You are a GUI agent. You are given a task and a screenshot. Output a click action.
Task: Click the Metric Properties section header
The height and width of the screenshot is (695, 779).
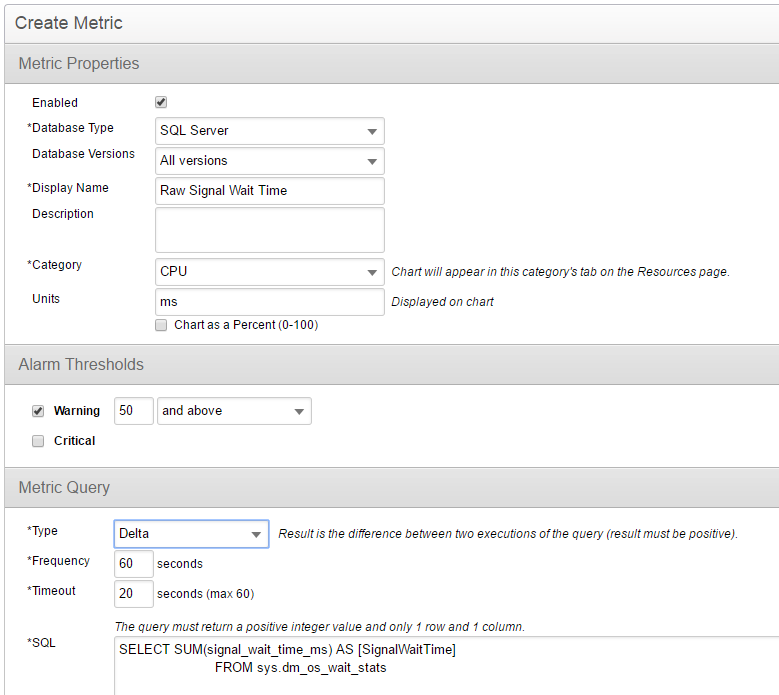click(x=390, y=64)
